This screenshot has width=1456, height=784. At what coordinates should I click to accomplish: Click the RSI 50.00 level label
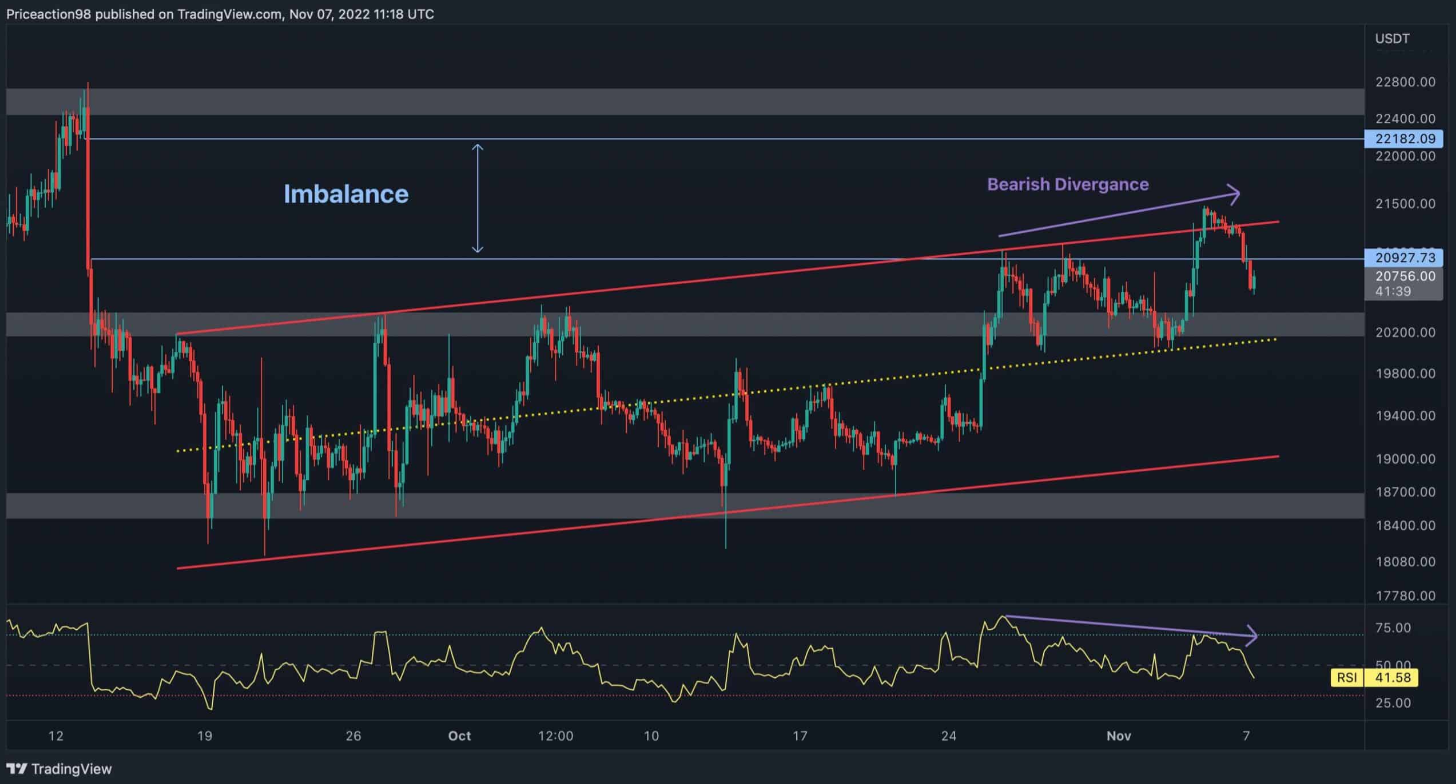(x=1393, y=665)
